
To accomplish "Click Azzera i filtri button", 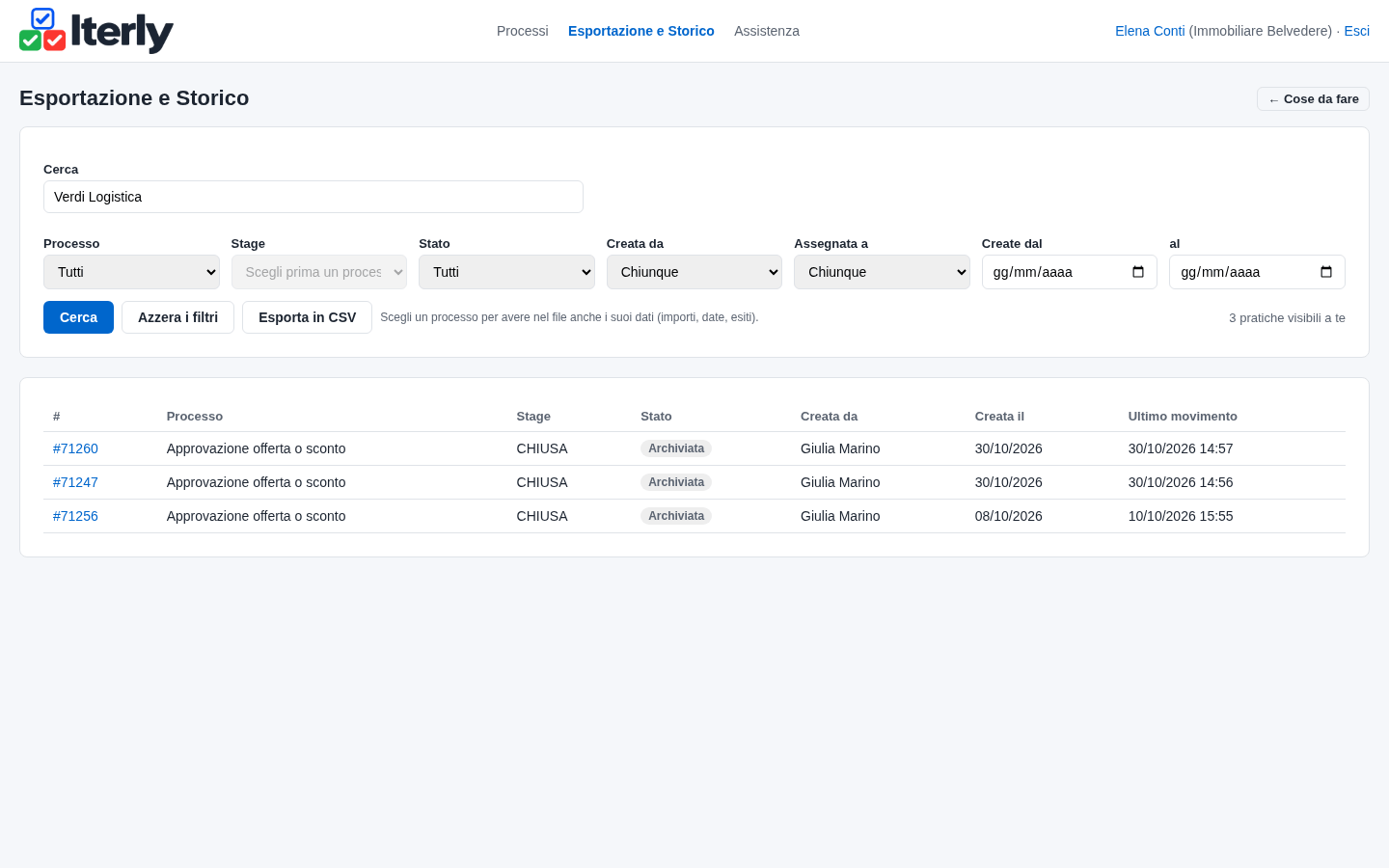I will (177, 317).
